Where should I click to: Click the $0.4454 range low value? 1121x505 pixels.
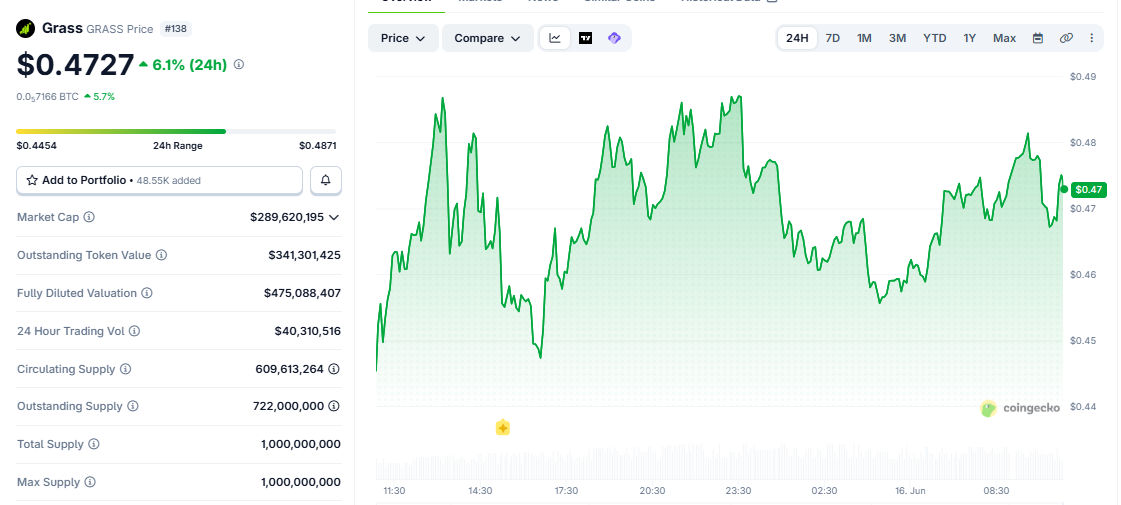[36, 146]
